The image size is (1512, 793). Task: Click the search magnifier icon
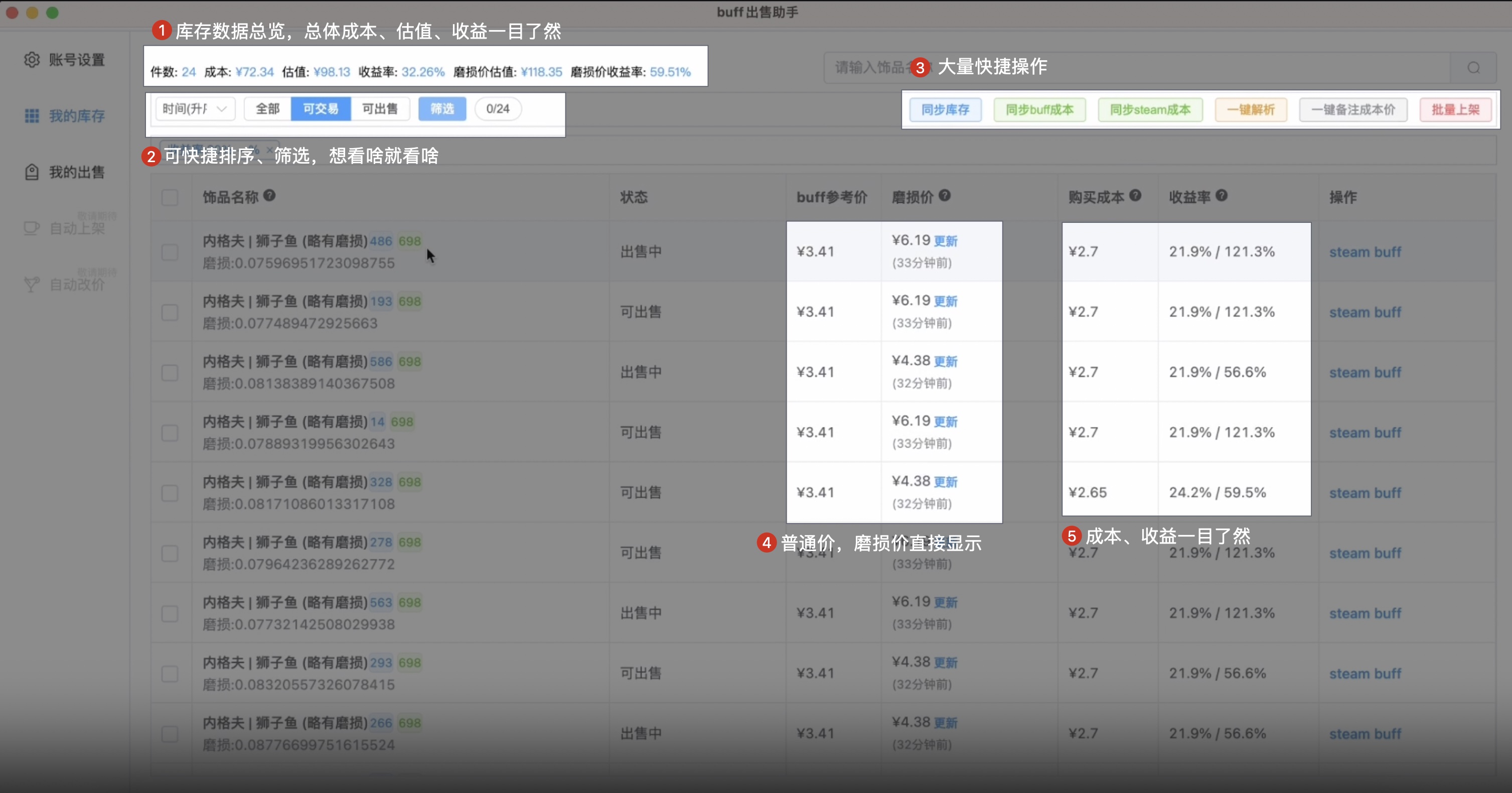tap(1473, 68)
